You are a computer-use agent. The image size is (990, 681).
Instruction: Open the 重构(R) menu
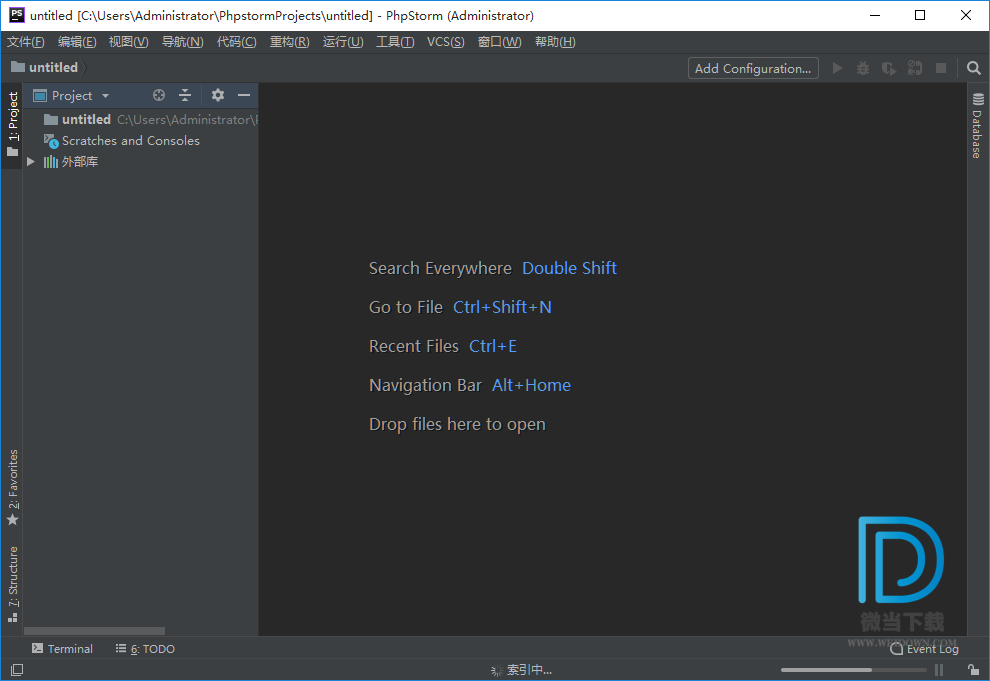[290, 42]
